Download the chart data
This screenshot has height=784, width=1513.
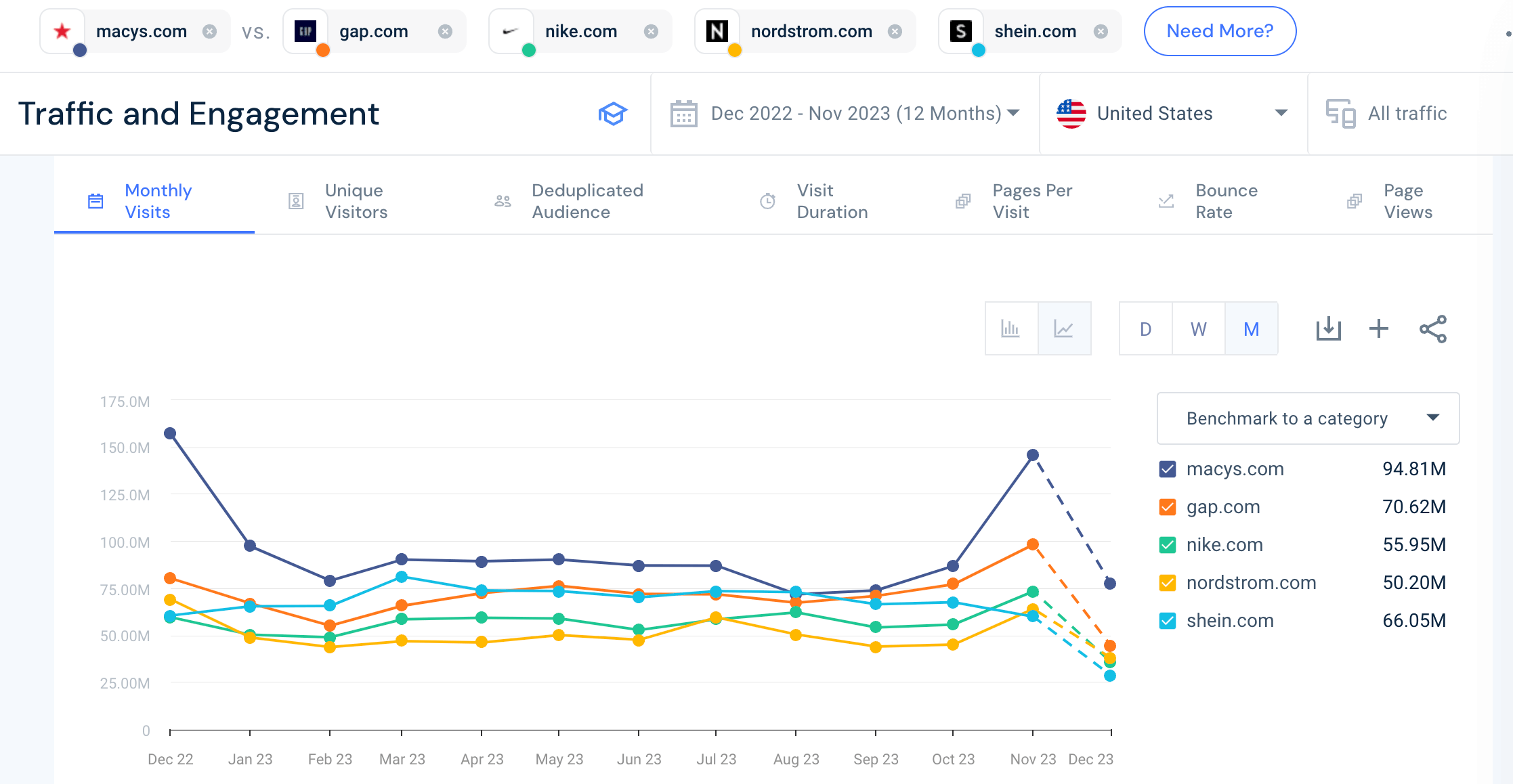[x=1329, y=329]
